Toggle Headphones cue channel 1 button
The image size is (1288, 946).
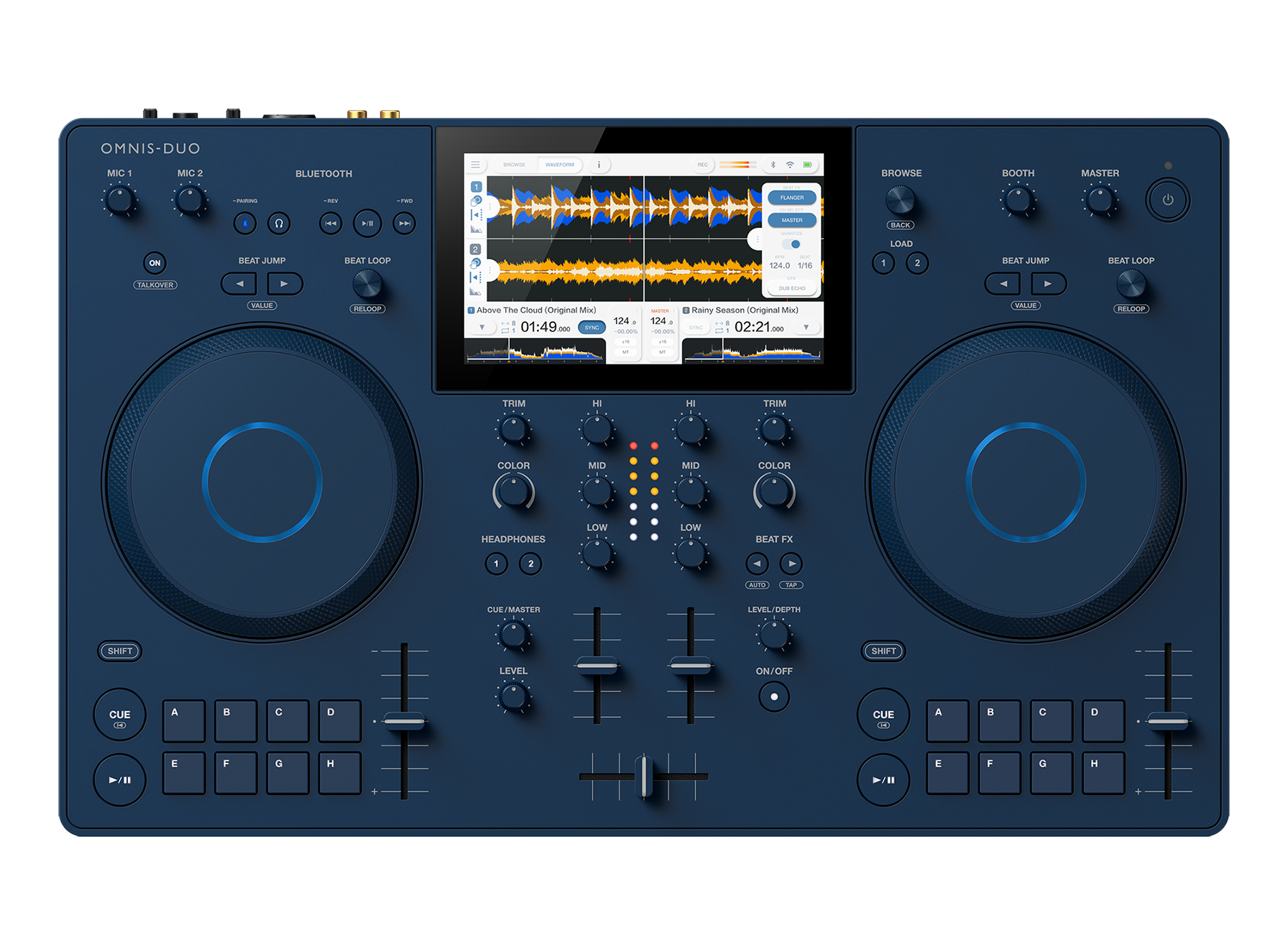pos(496,564)
